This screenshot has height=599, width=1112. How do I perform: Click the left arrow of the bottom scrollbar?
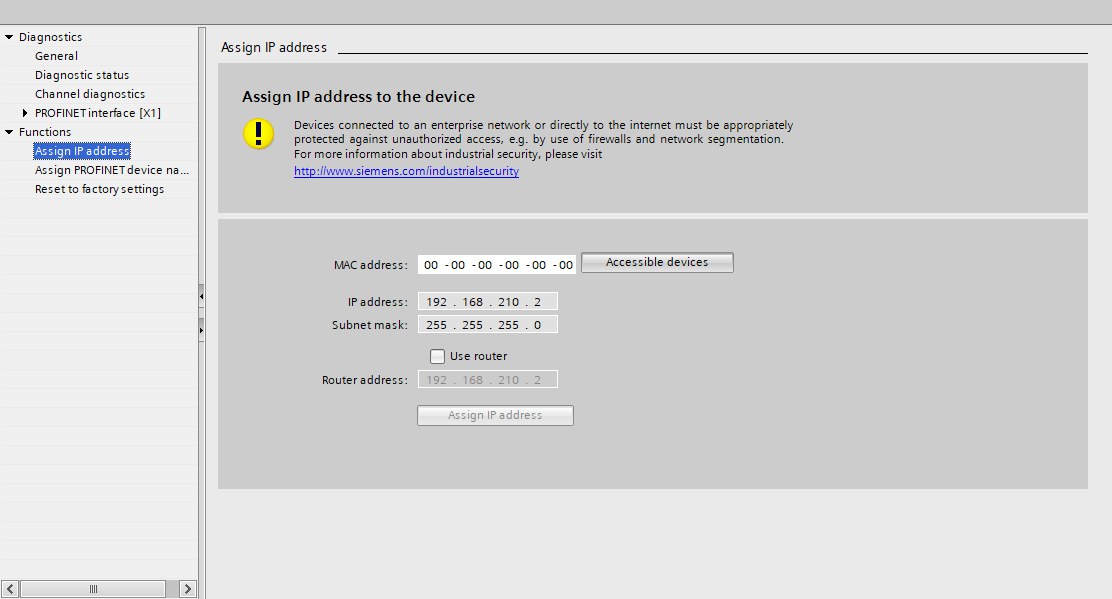tap(9, 588)
